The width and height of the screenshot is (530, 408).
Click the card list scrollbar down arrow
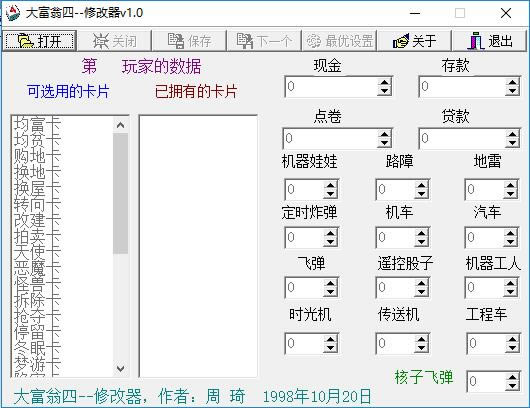[121, 368]
